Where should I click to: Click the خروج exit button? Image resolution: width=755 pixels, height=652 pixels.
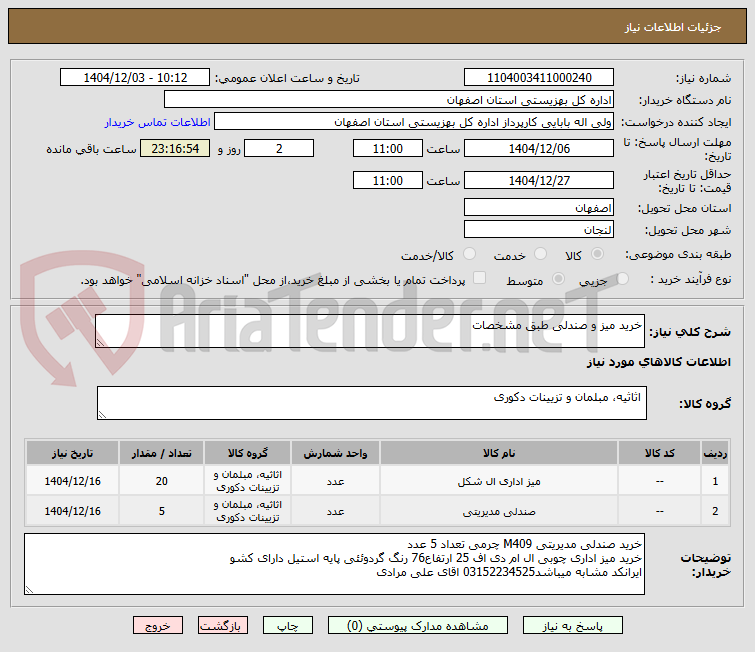[158, 626]
